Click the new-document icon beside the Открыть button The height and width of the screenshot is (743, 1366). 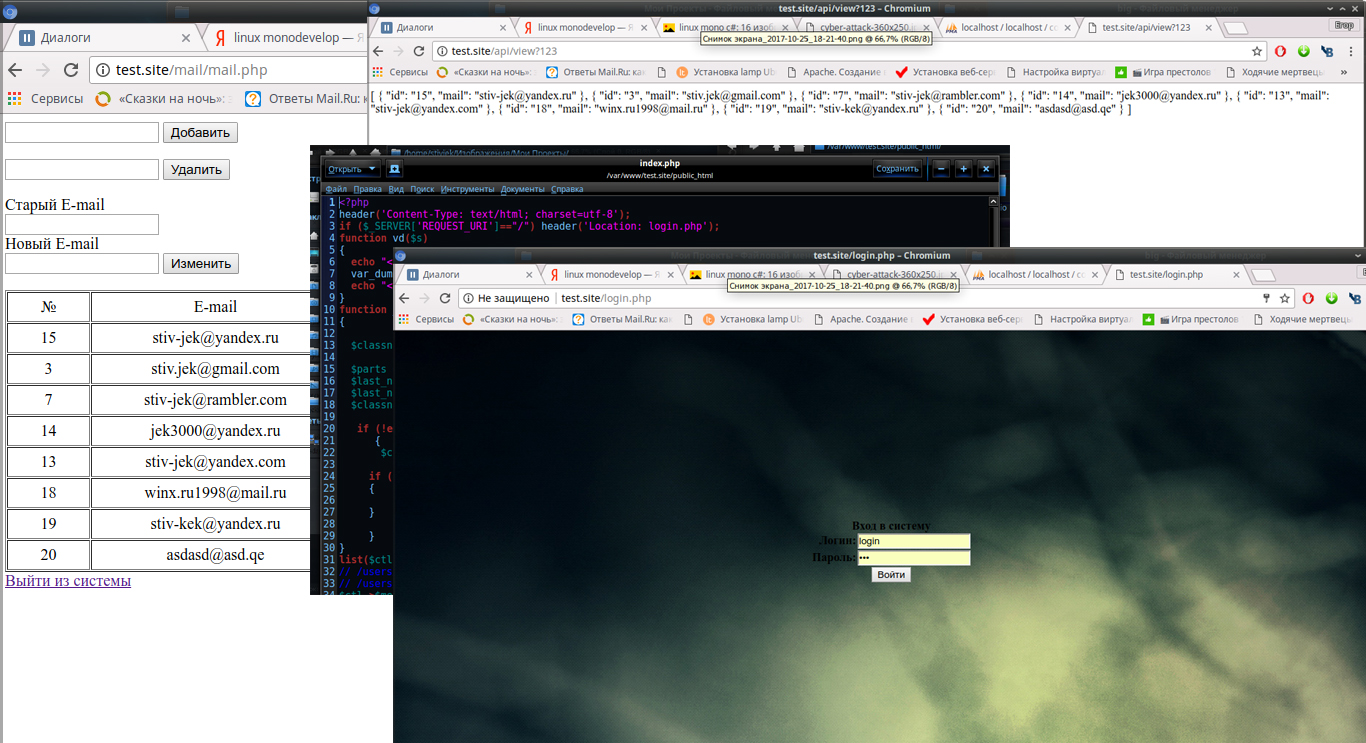(x=394, y=169)
